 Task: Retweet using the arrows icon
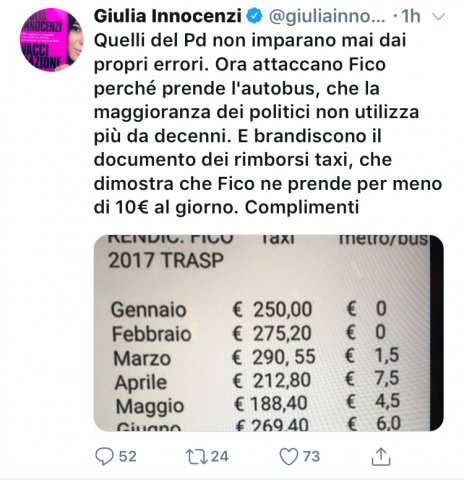[x=197, y=457]
